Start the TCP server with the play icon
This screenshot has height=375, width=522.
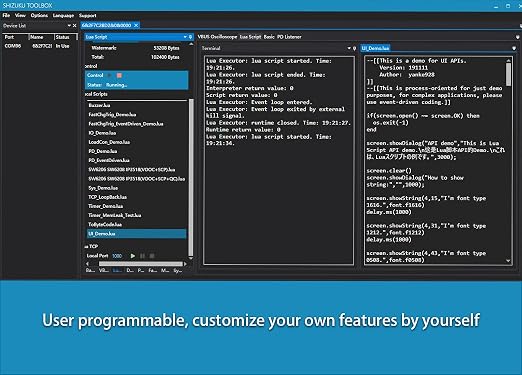coord(133,256)
